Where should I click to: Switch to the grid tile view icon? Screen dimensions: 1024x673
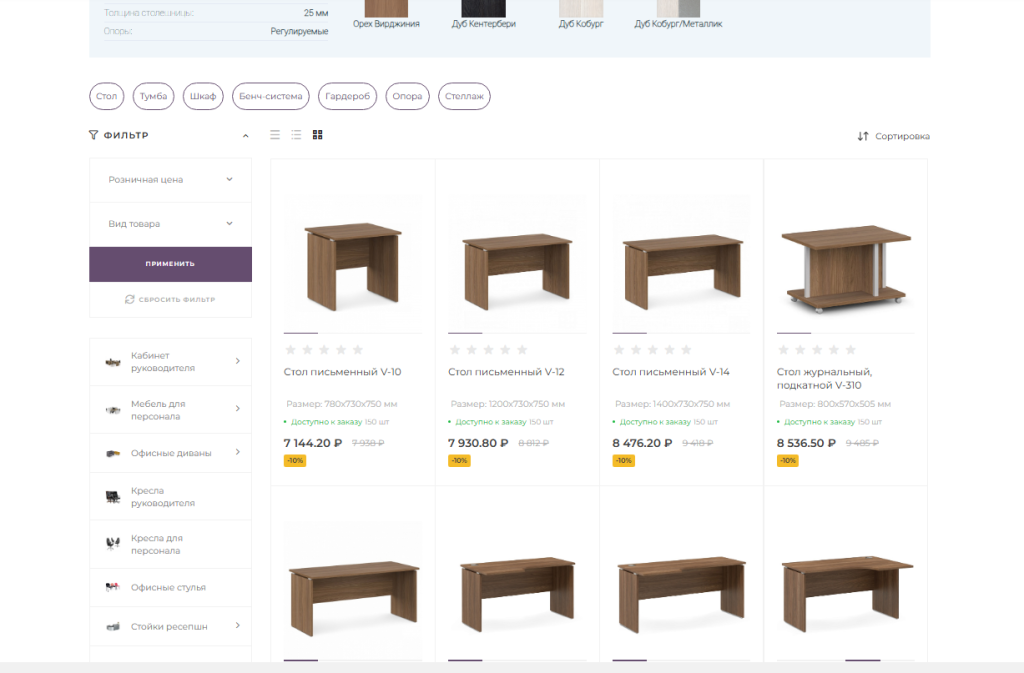(318, 135)
